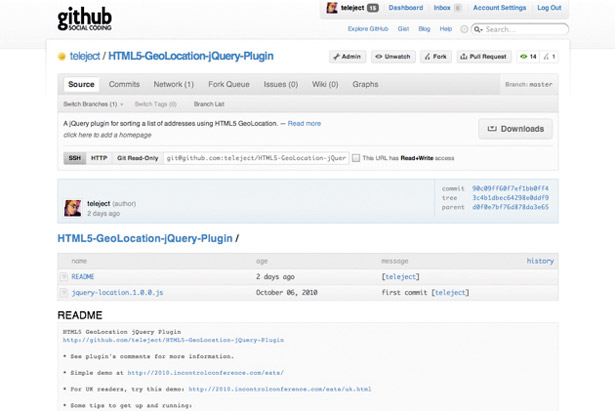
Task: Open Branch List link
Action: [209, 104]
